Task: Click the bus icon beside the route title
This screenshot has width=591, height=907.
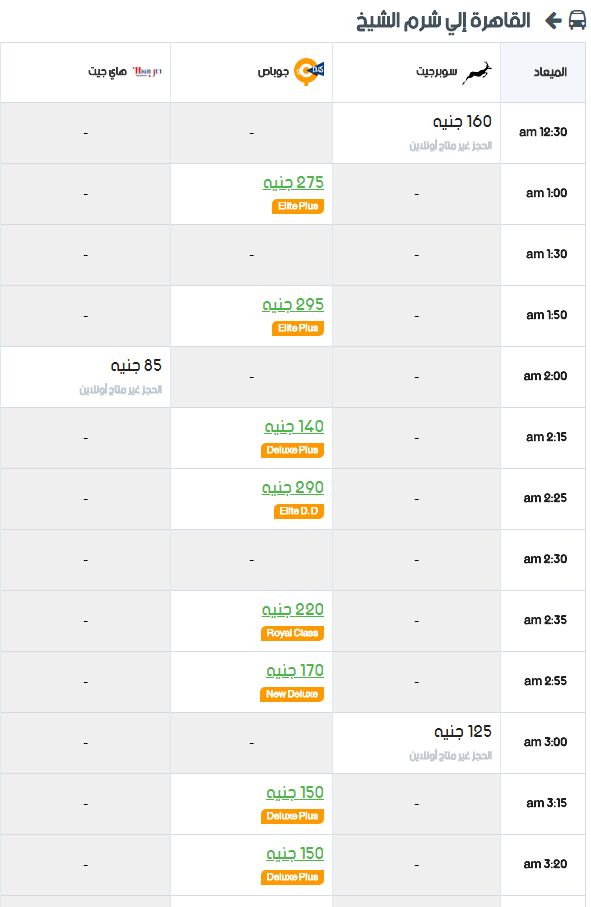Action: (x=577, y=20)
